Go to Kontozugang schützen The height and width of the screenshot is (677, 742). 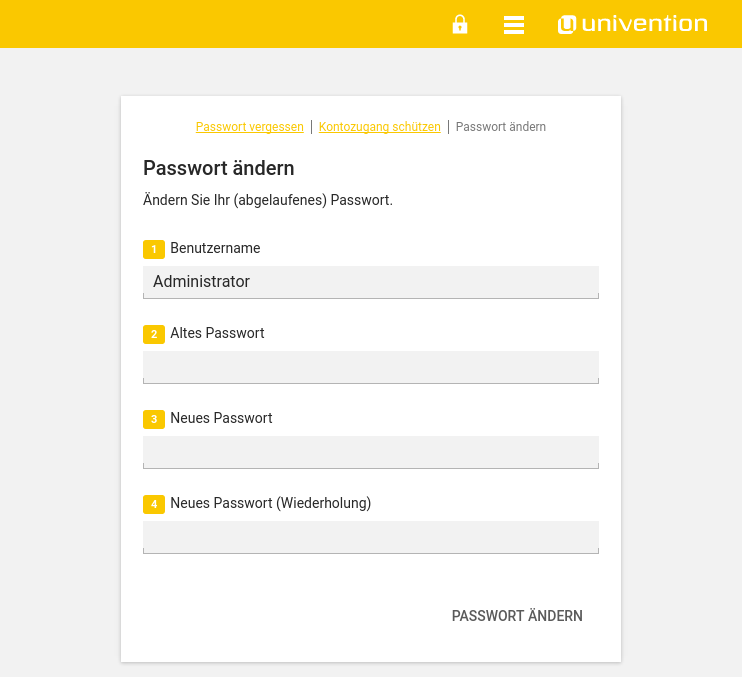click(379, 127)
